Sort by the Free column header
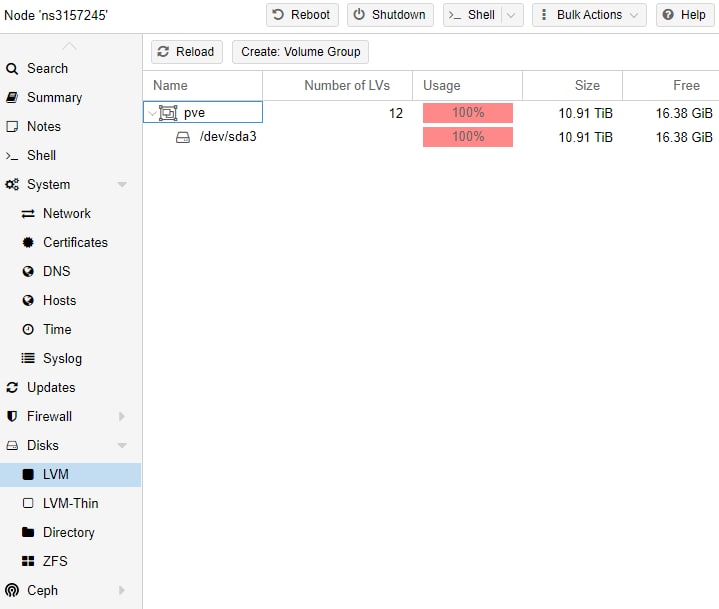Screen dimensions: 719x609 coord(670,85)
